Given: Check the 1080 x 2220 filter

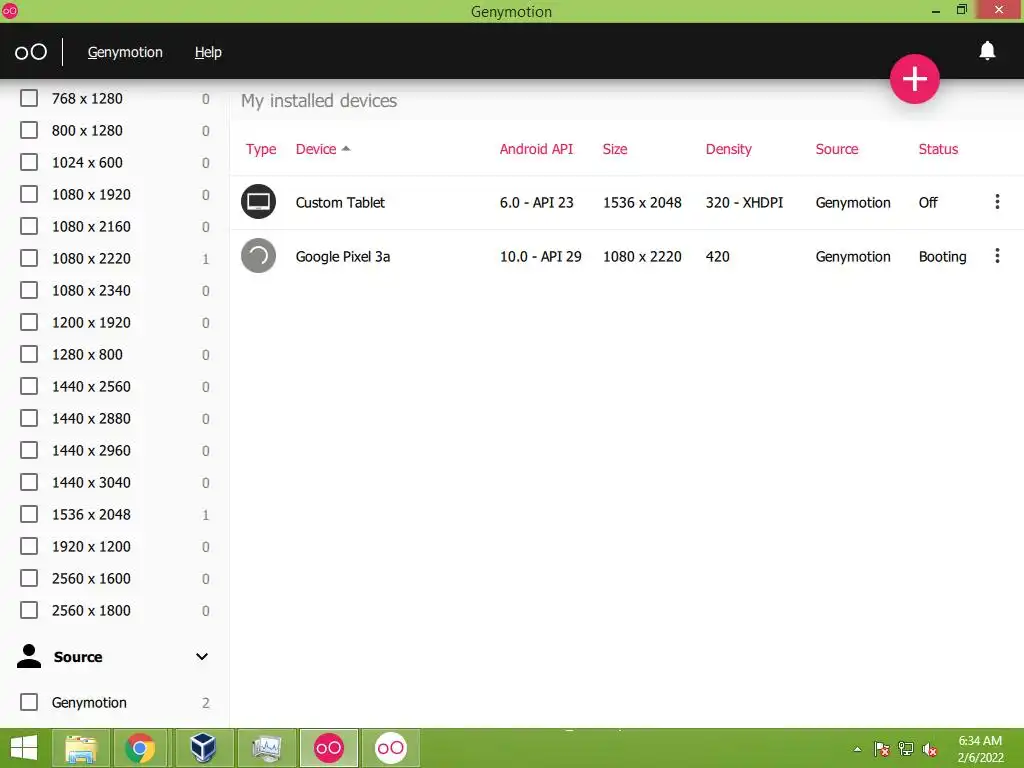Looking at the screenshot, I should (29, 258).
